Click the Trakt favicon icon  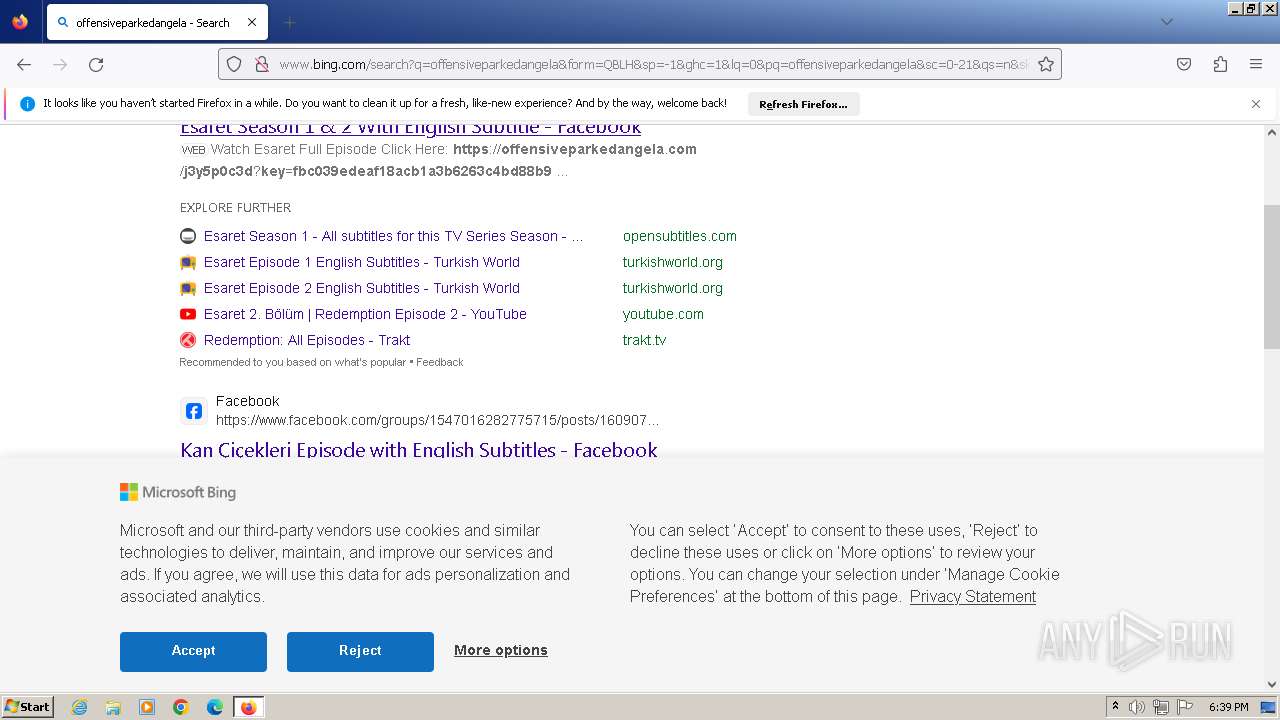tap(188, 340)
